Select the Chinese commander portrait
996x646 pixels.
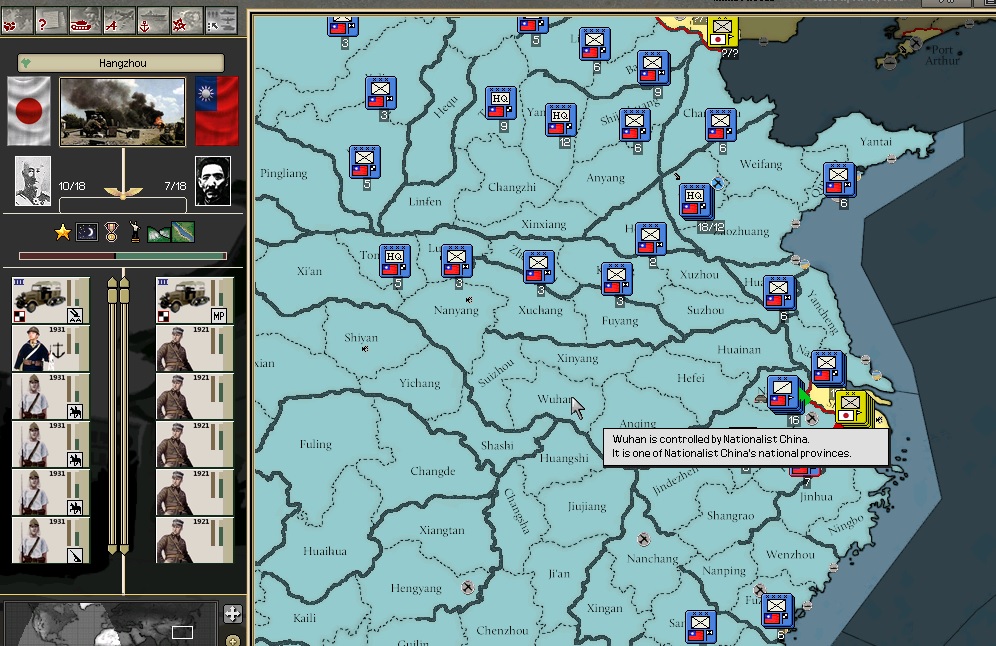coord(213,181)
